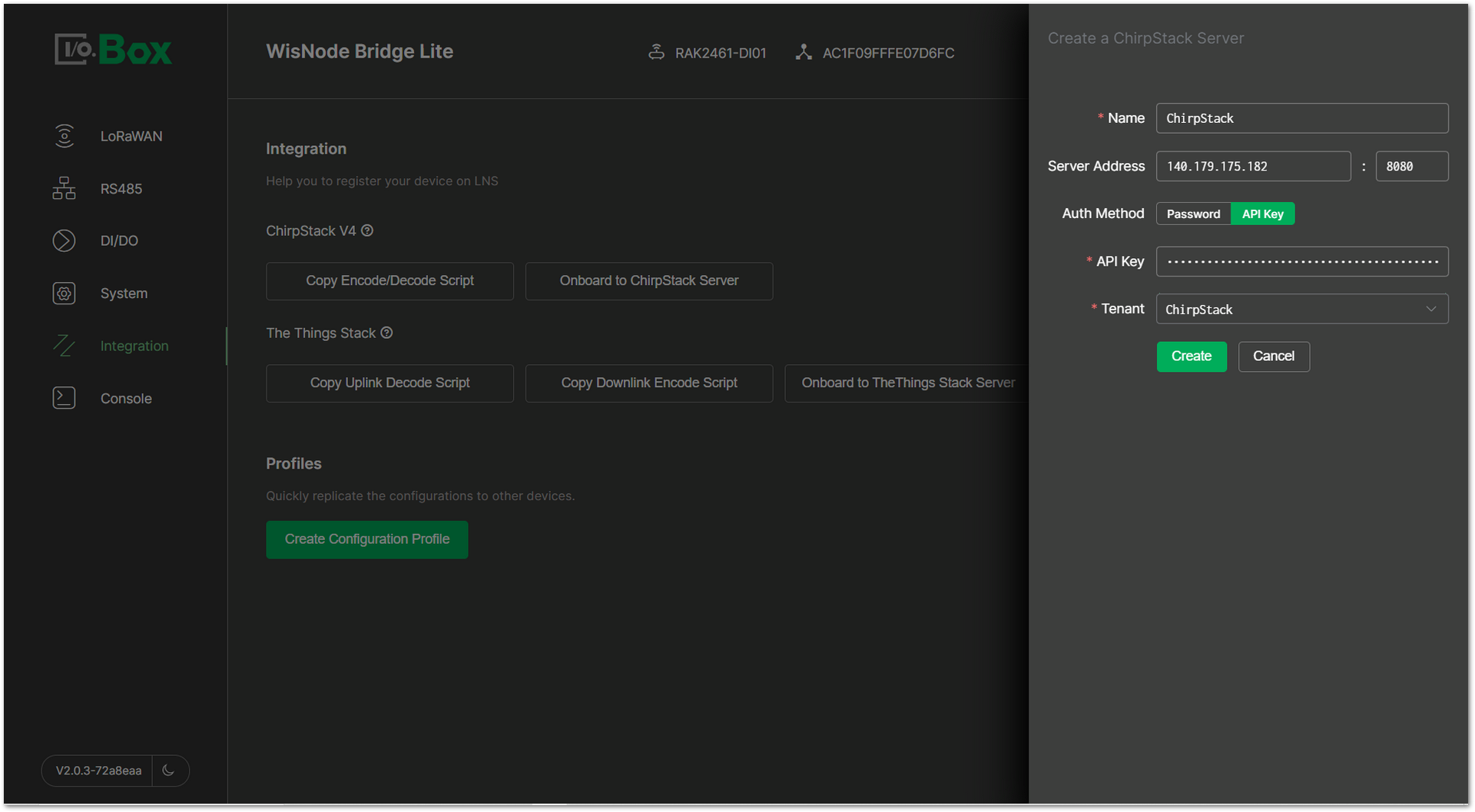Viewport: 1475px width, 812px height.
Task: Click the Integration slash icon
Action: tap(65, 346)
